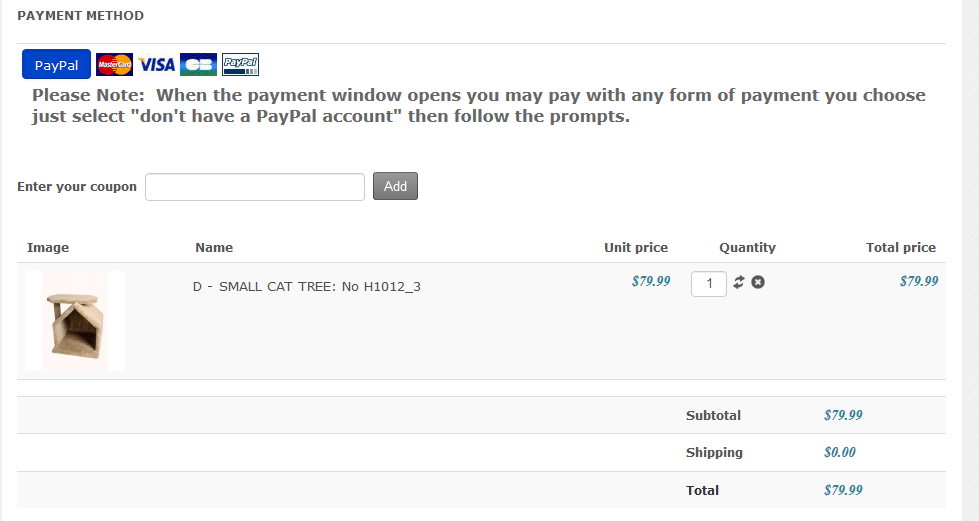Click the Total price column header
Screen dimensions: 979x521
click(x=901, y=248)
